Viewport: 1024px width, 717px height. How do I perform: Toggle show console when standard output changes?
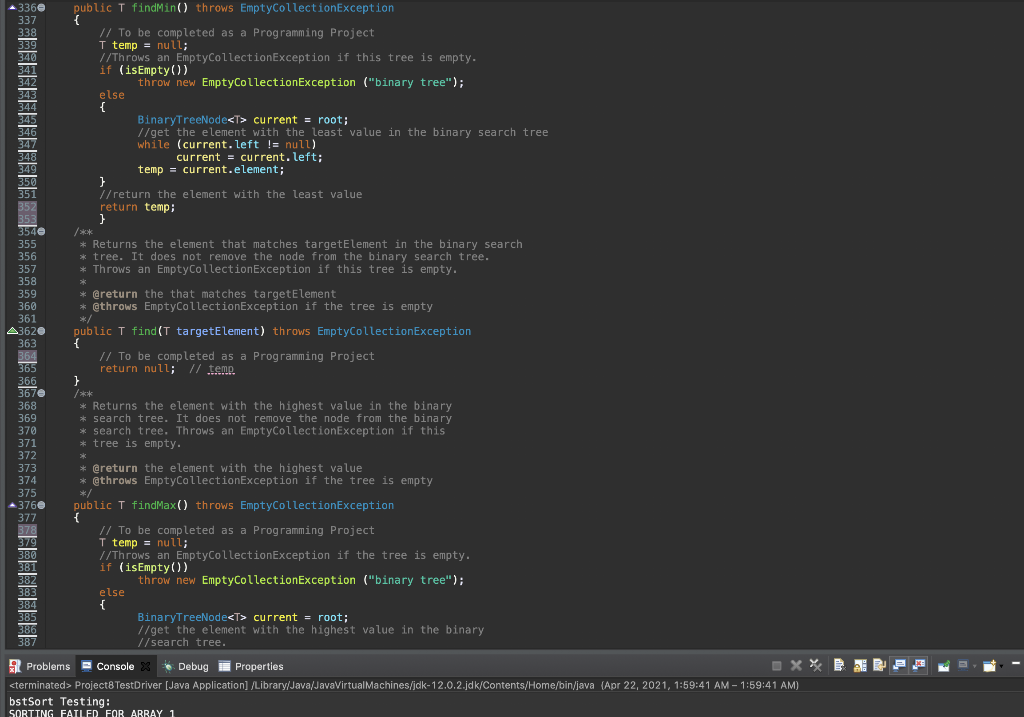(899, 666)
